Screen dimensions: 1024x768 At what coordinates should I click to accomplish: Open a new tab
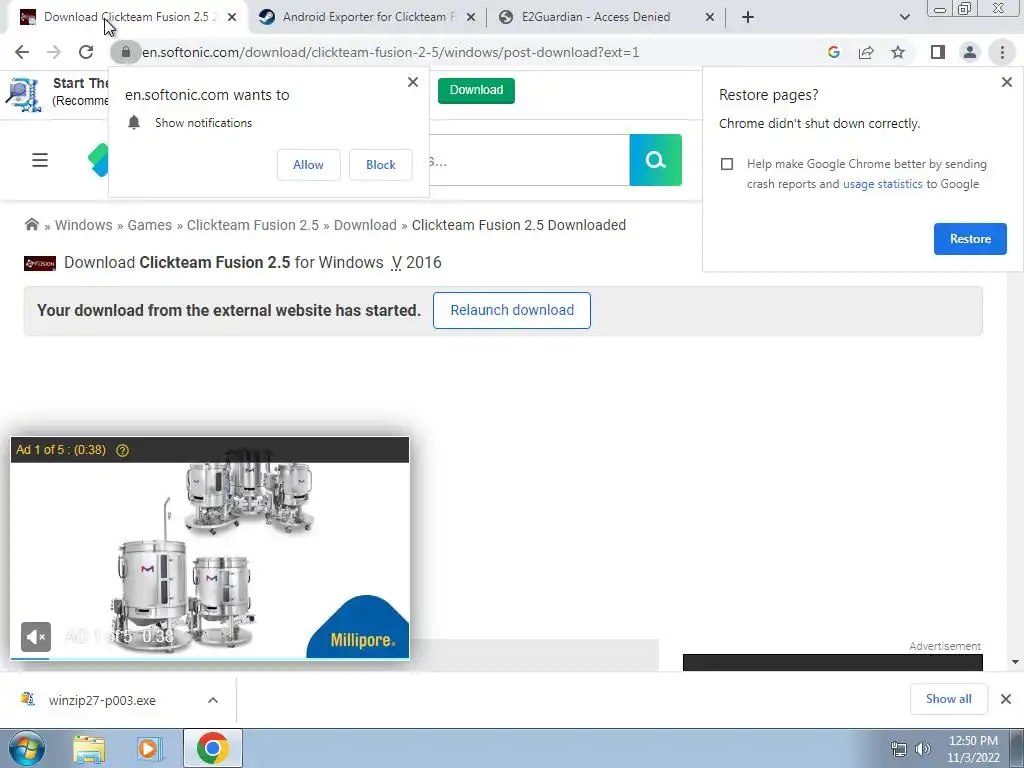click(748, 17)
